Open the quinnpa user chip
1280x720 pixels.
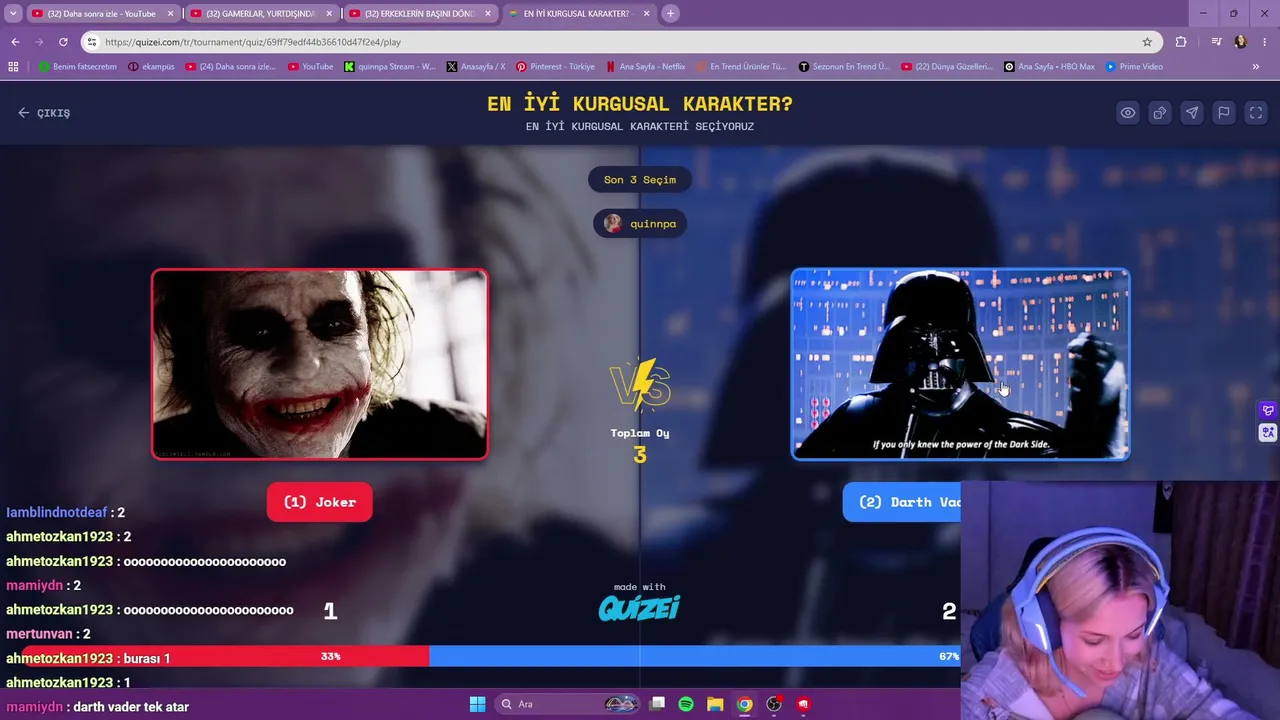point(640,223)
